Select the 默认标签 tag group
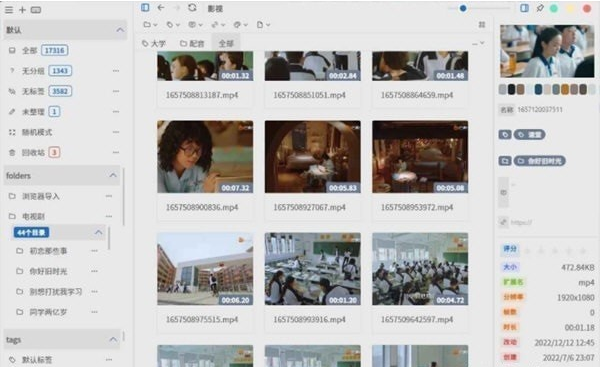Image resolution: width=601 pixels, height=367 pixels. click(x=31, y=360)
